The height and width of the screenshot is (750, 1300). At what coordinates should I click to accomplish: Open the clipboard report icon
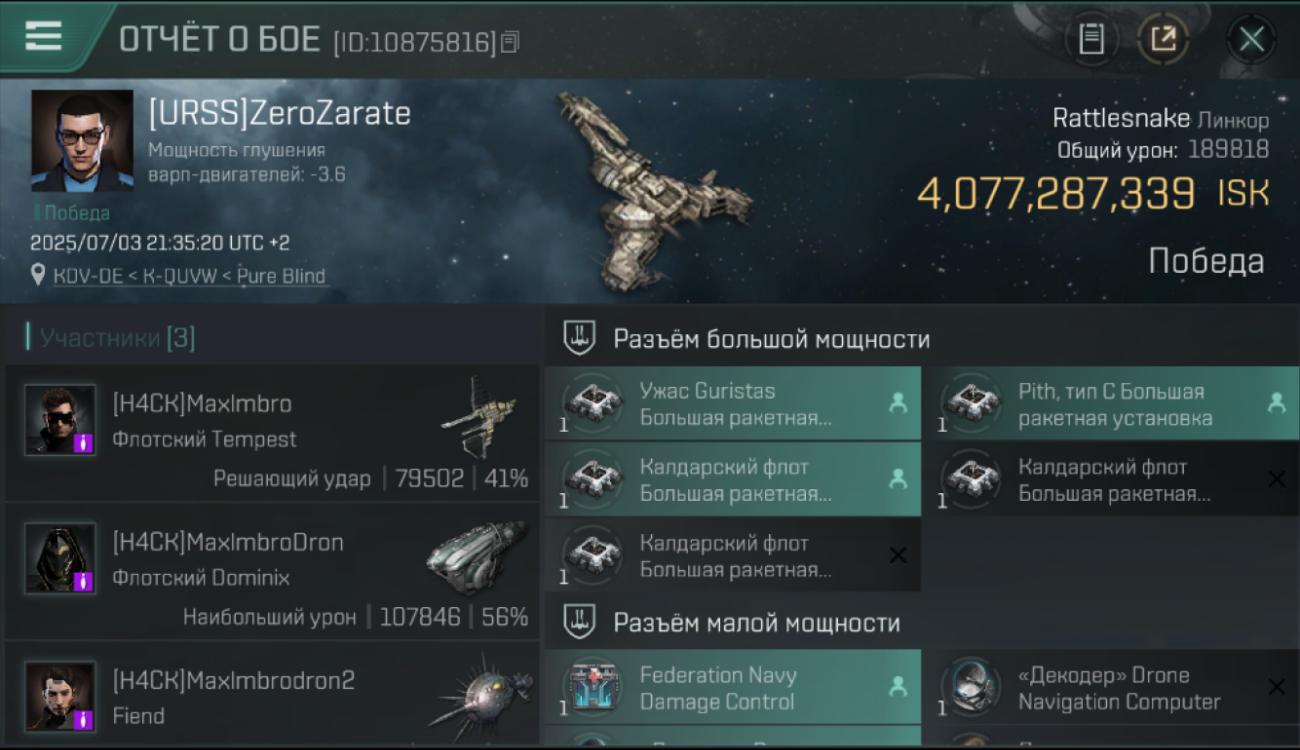1091,40
